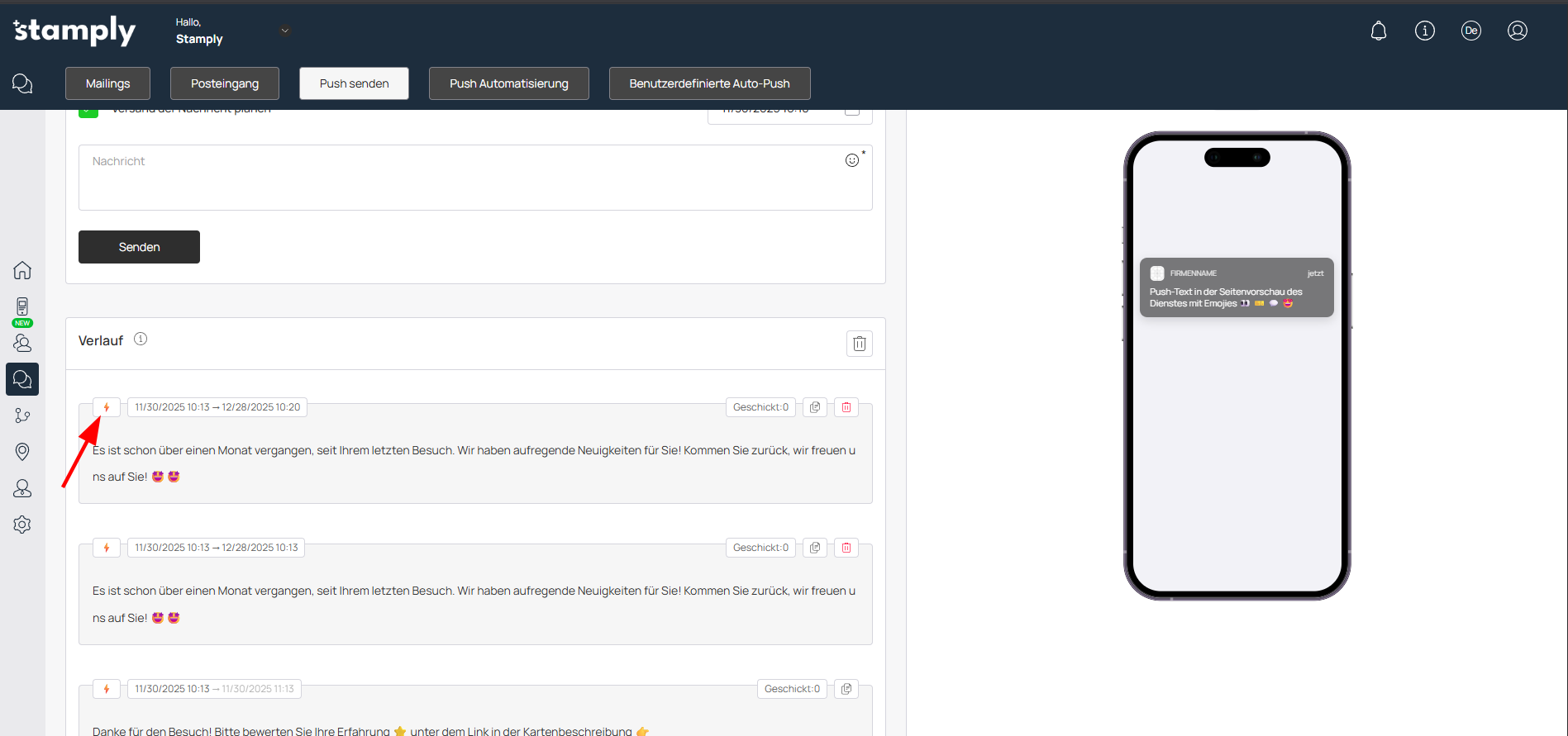
Task: Open the Posteingang tab
Action: point(224,83)
